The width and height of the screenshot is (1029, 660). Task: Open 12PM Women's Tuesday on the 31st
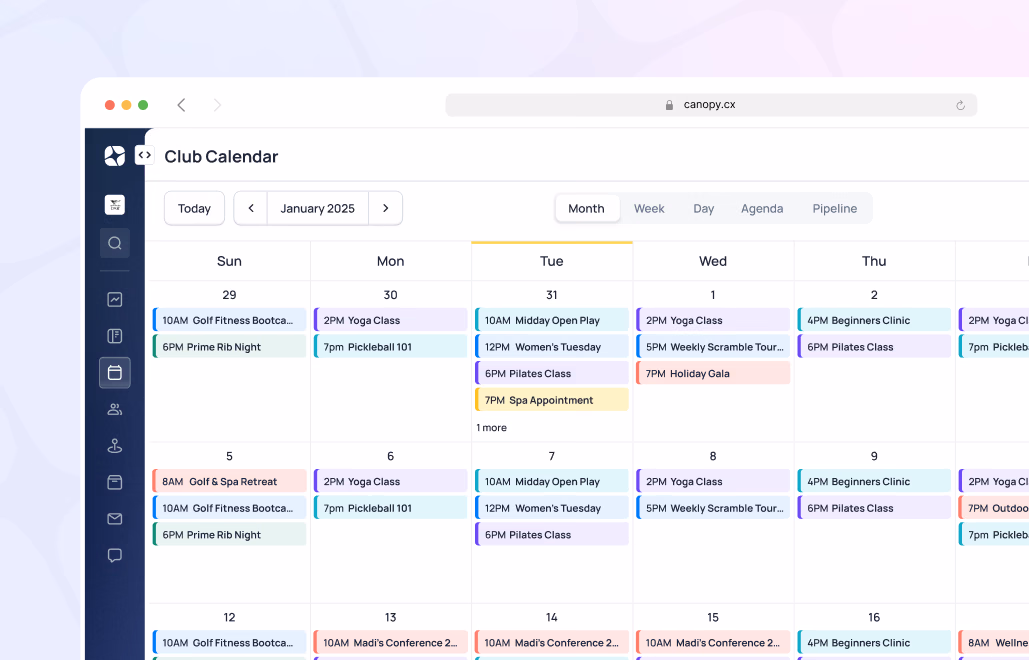(552, 346)
